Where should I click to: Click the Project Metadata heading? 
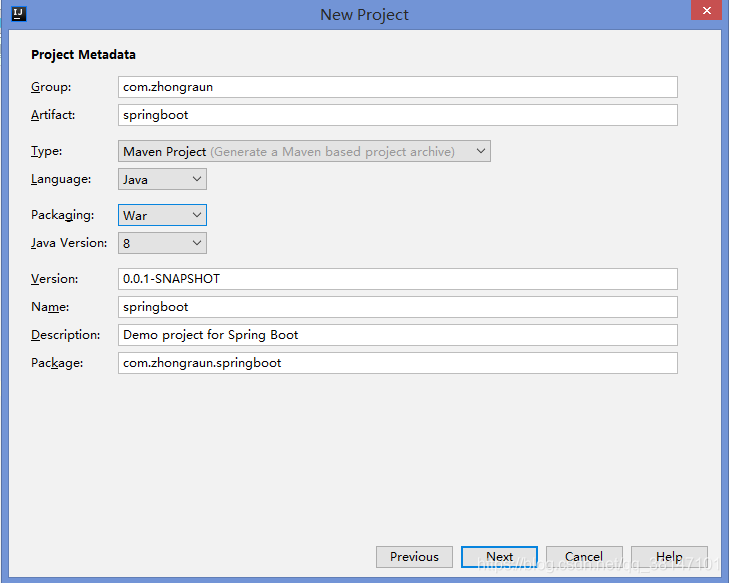83,54
